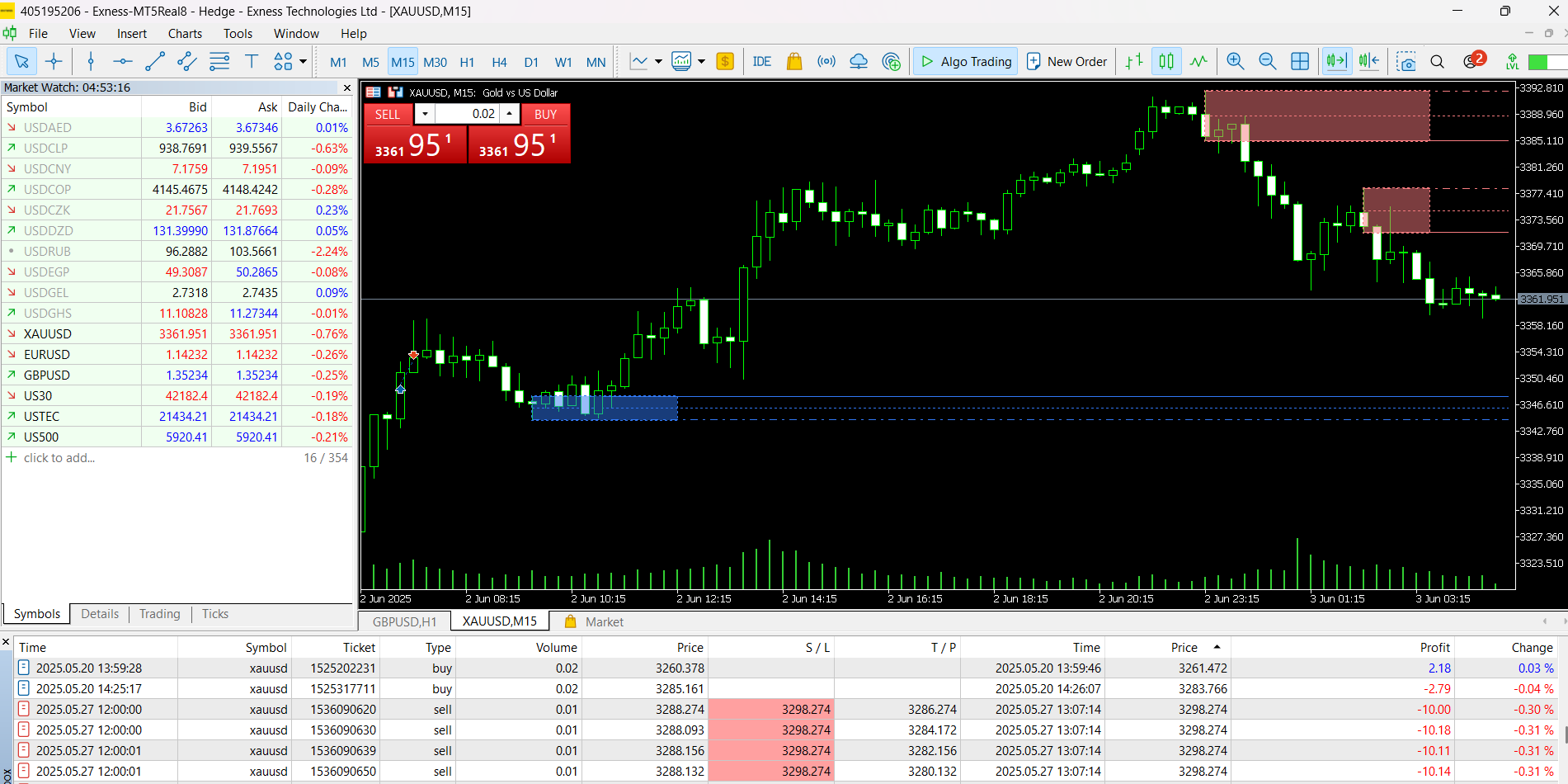Open the Signals broadcast icon
The image size is (1568, 784).
tap(826, 62)
